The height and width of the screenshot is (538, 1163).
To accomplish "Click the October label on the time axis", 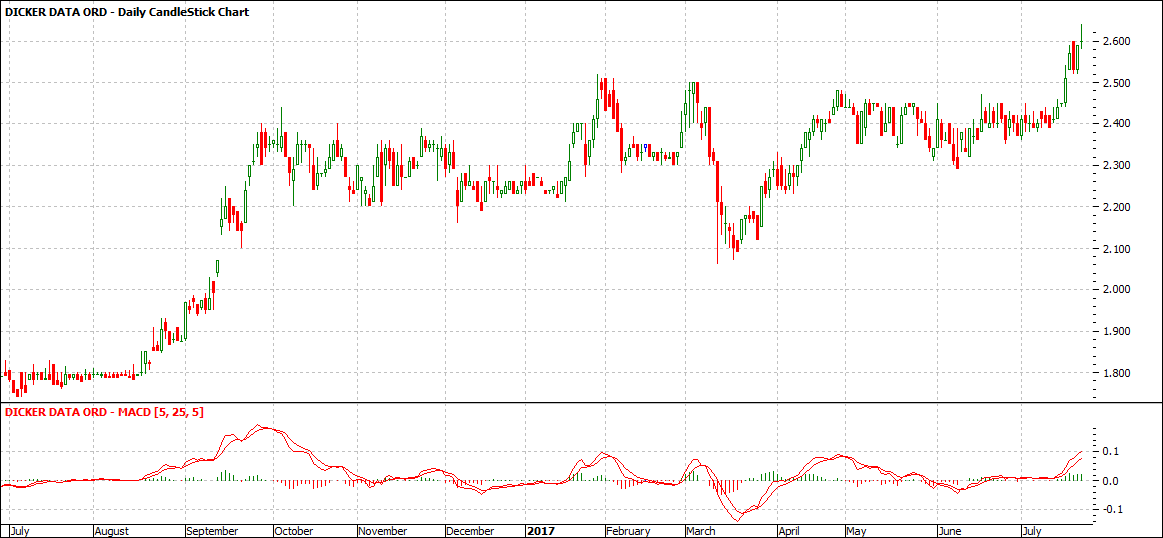I will point(294,531).
